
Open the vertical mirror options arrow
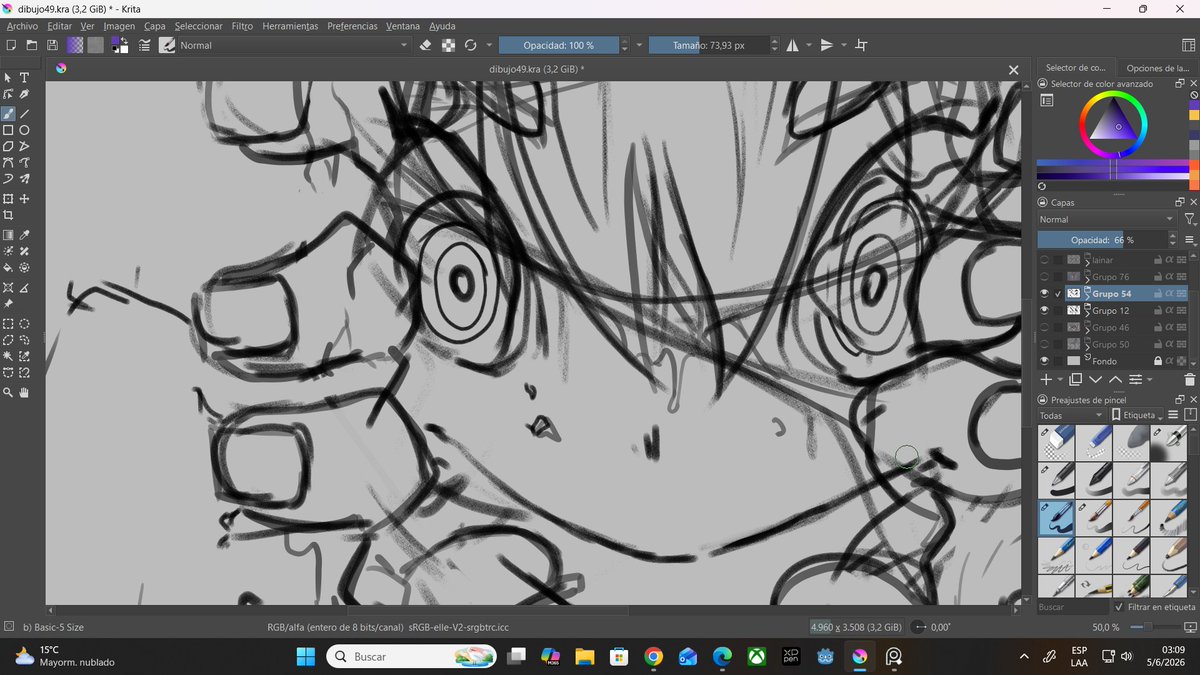coord(843,45)
